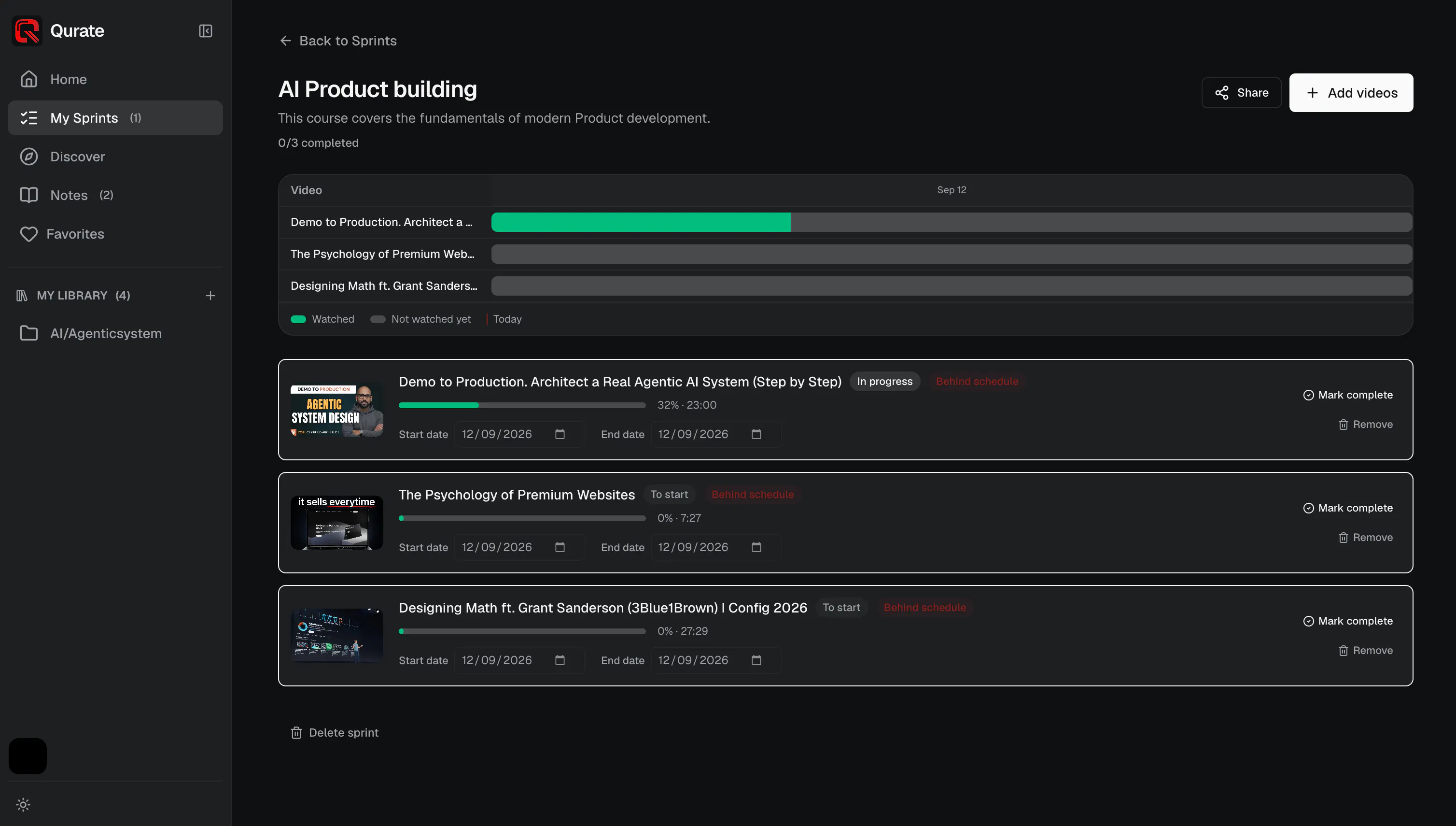The height and width of the screenshot is (826, 1456).
Task: Click the Delete sprint button
Action: pyautogui.click(x=335, y=732)
